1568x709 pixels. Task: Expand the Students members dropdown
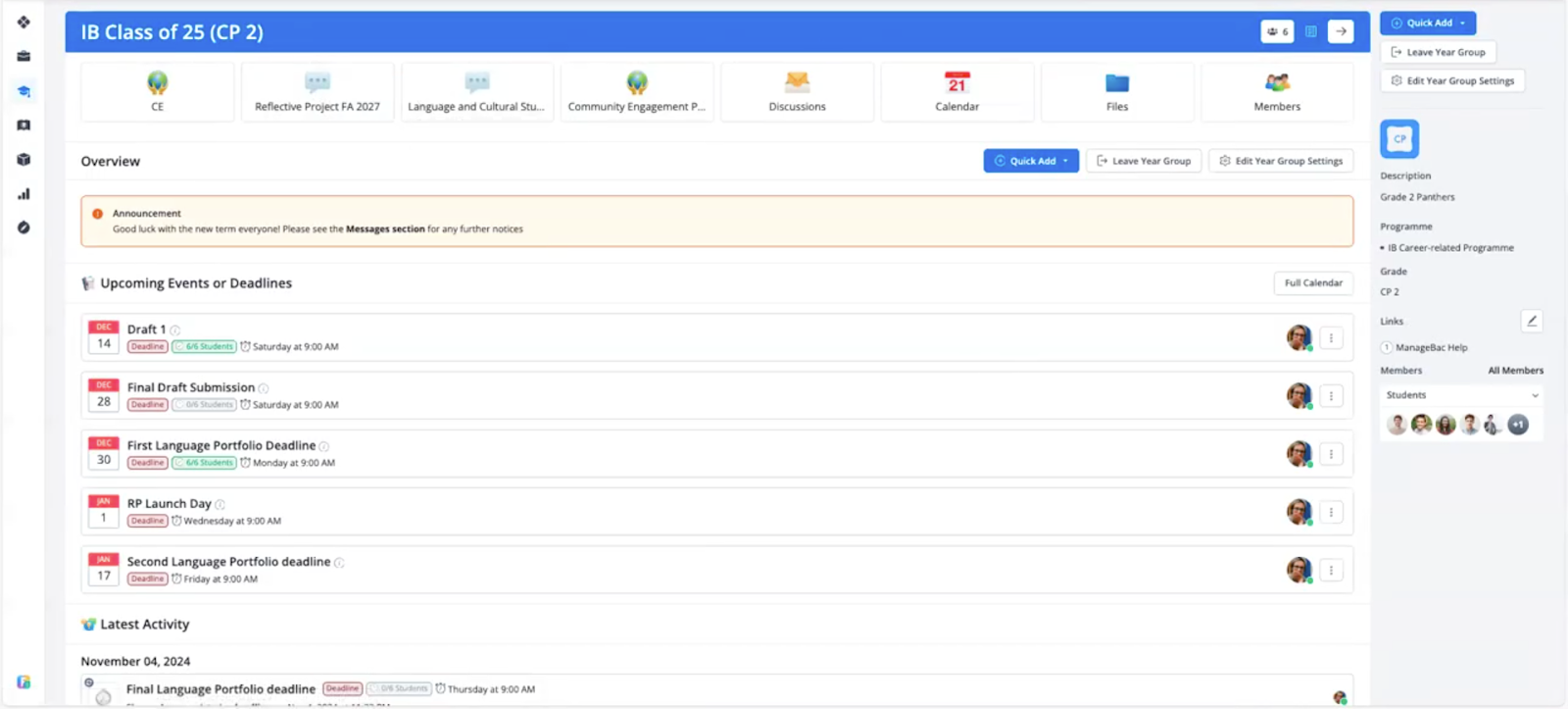click(x=1535, y=395)
